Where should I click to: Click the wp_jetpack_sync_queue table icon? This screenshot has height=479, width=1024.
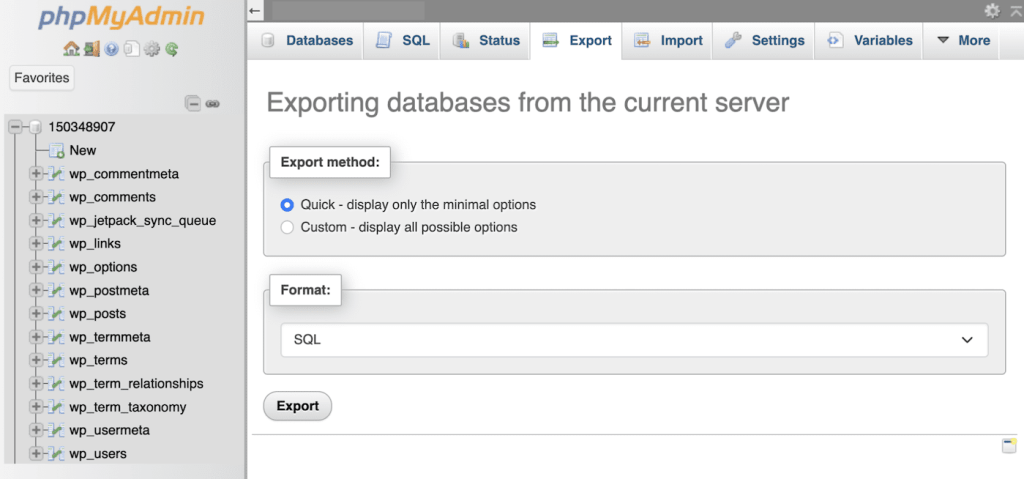point(57,220)
